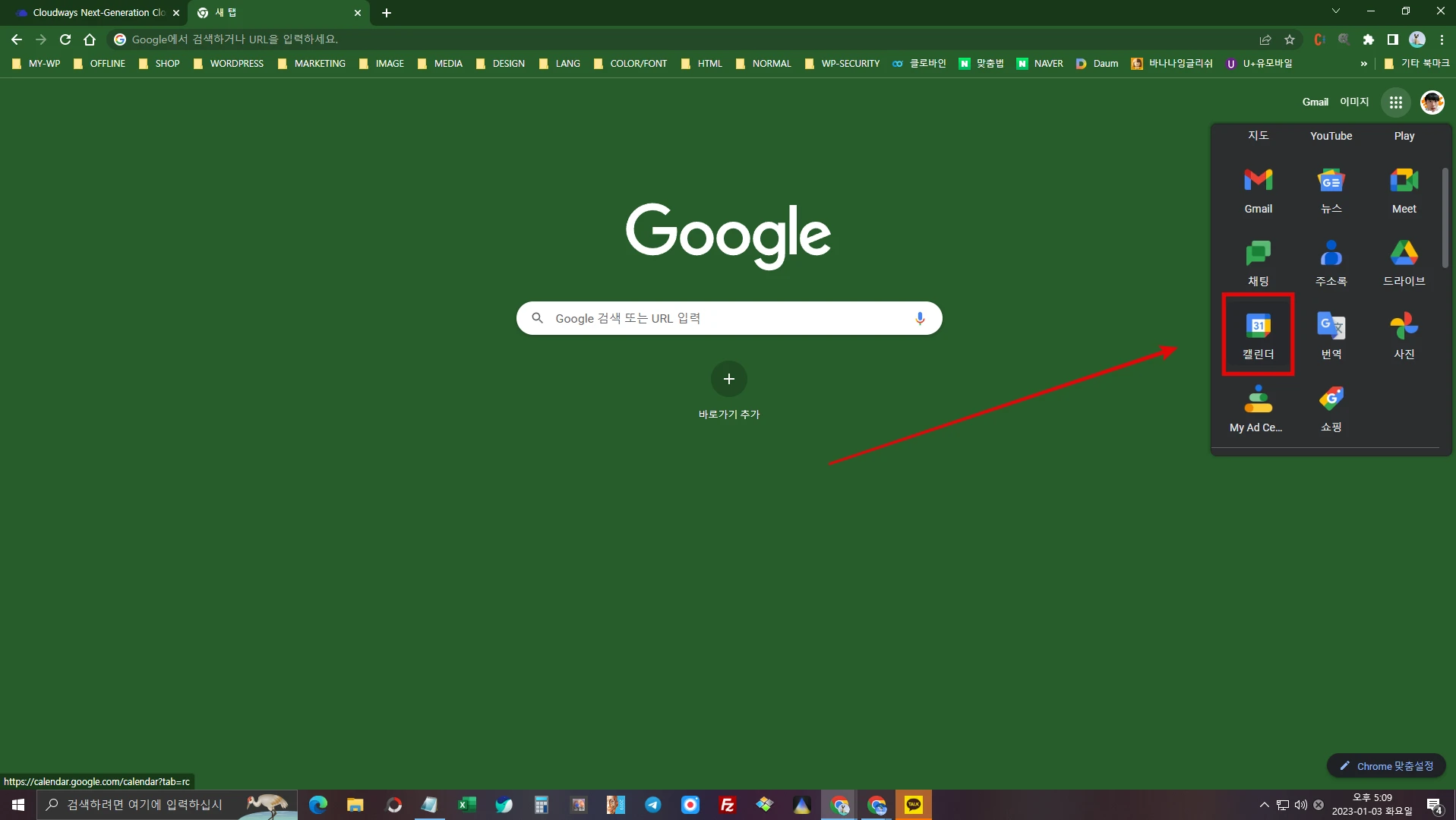Expand hidden bookmarks chevron
Image resolution: width=1456 pixels, height=820 pixels.
coord(1364,64)
